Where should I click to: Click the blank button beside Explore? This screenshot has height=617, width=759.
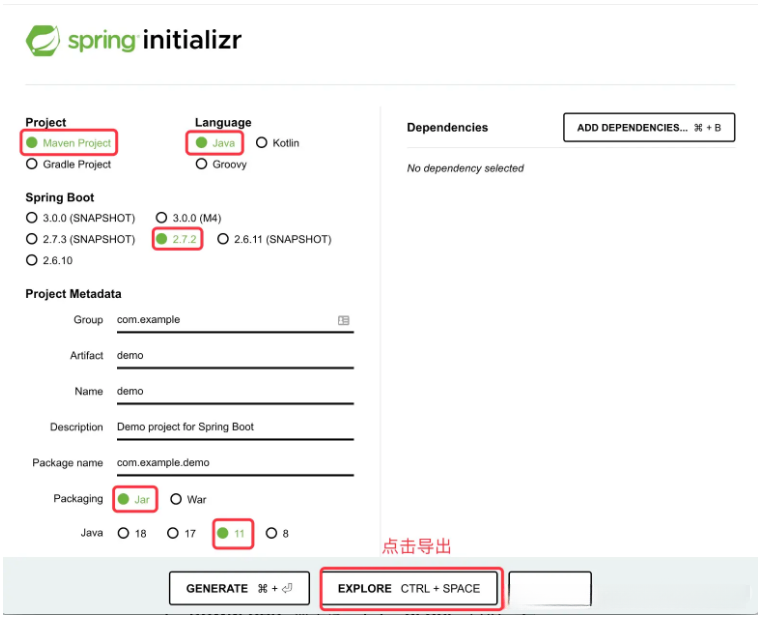pos(550,588)
